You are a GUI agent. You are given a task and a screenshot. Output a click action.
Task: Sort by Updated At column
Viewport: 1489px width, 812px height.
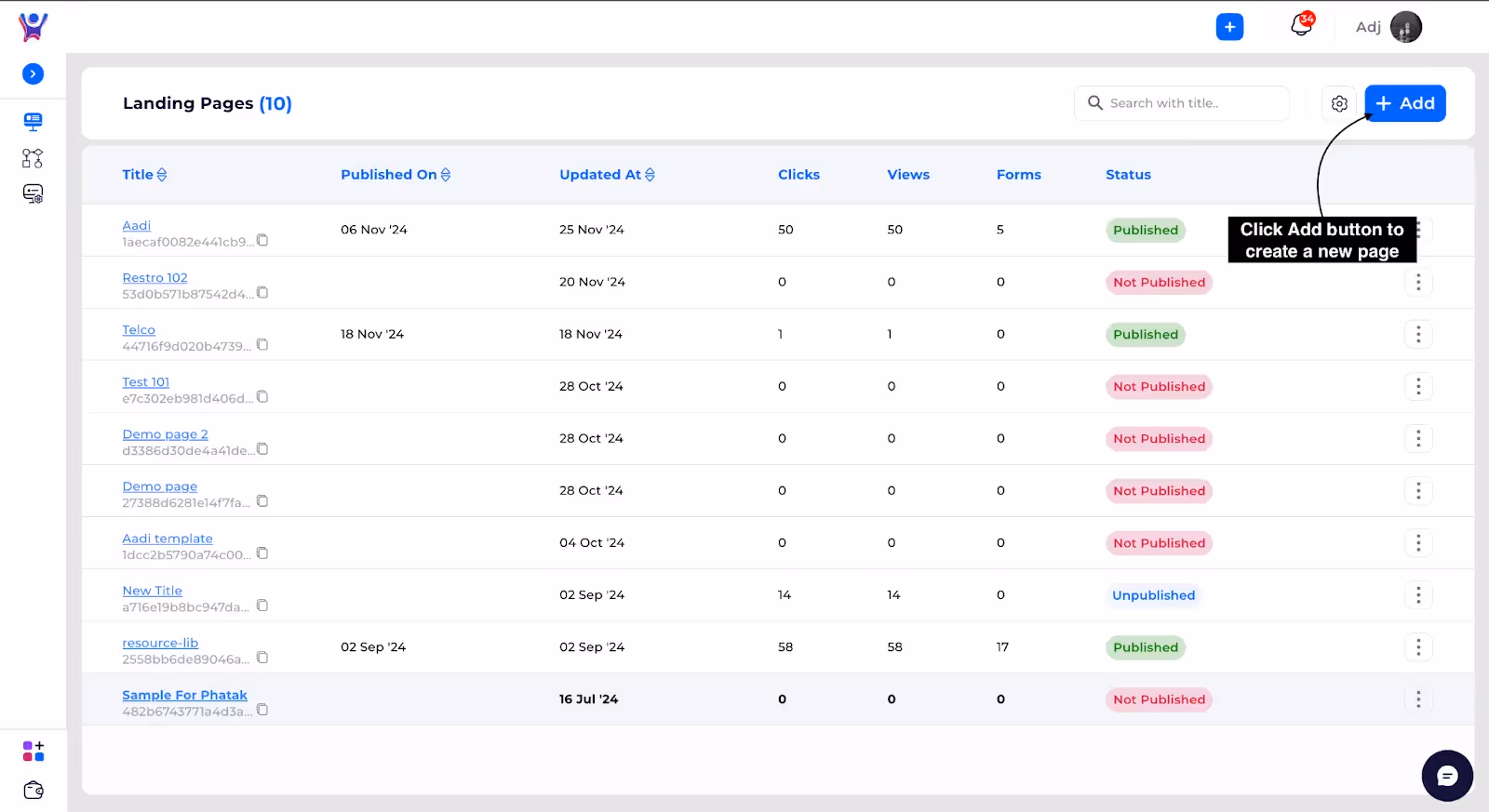(607, 175)
